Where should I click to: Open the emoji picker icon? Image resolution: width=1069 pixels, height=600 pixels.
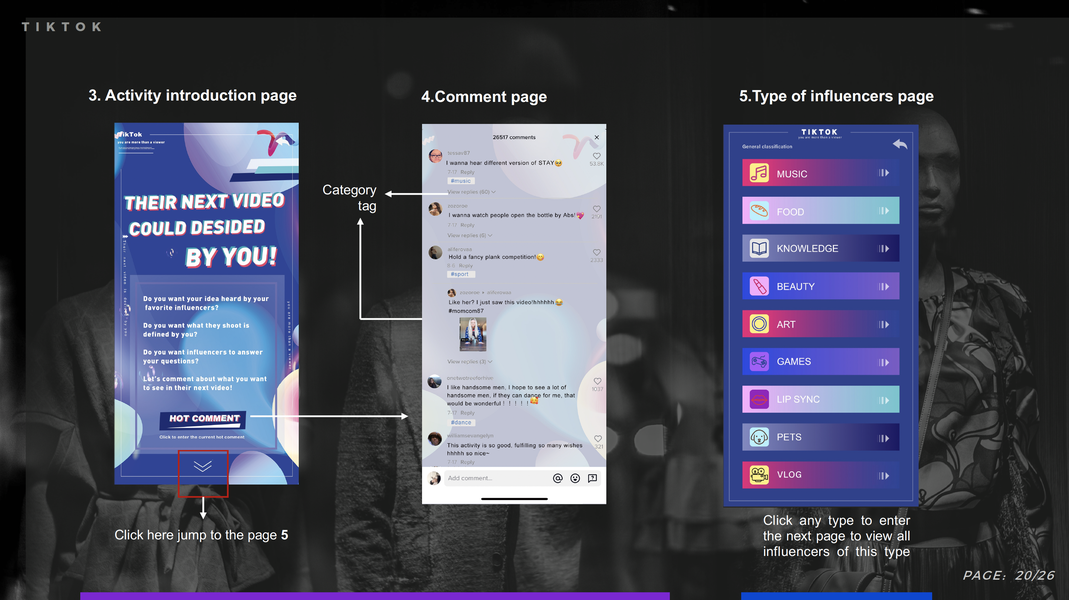coord(575,478)
